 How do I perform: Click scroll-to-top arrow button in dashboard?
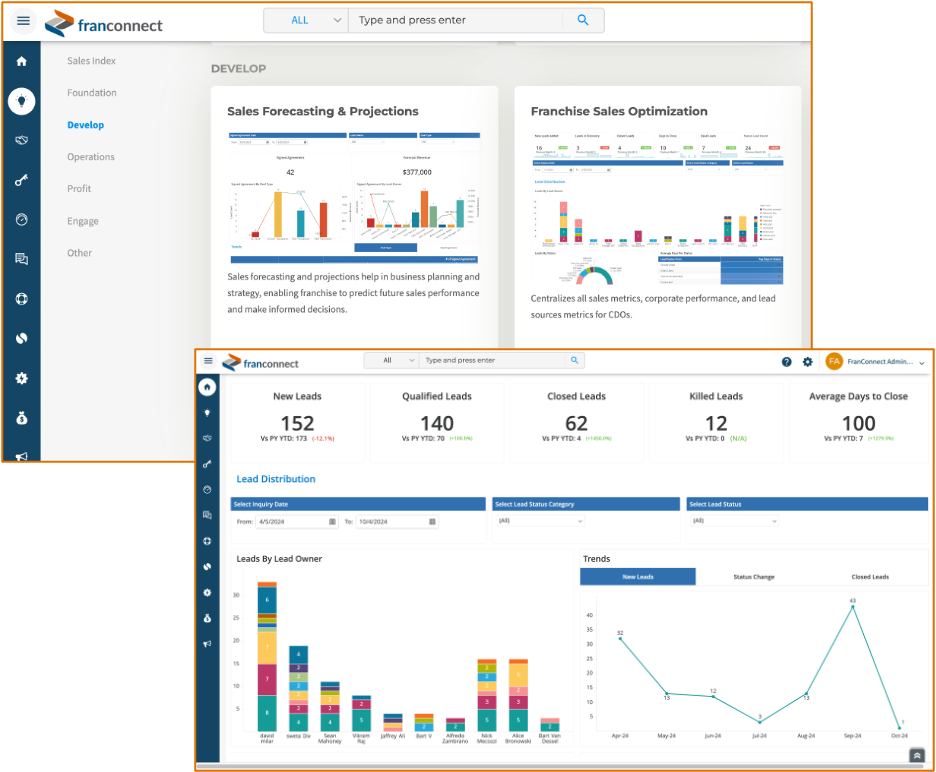coord(917,755)
